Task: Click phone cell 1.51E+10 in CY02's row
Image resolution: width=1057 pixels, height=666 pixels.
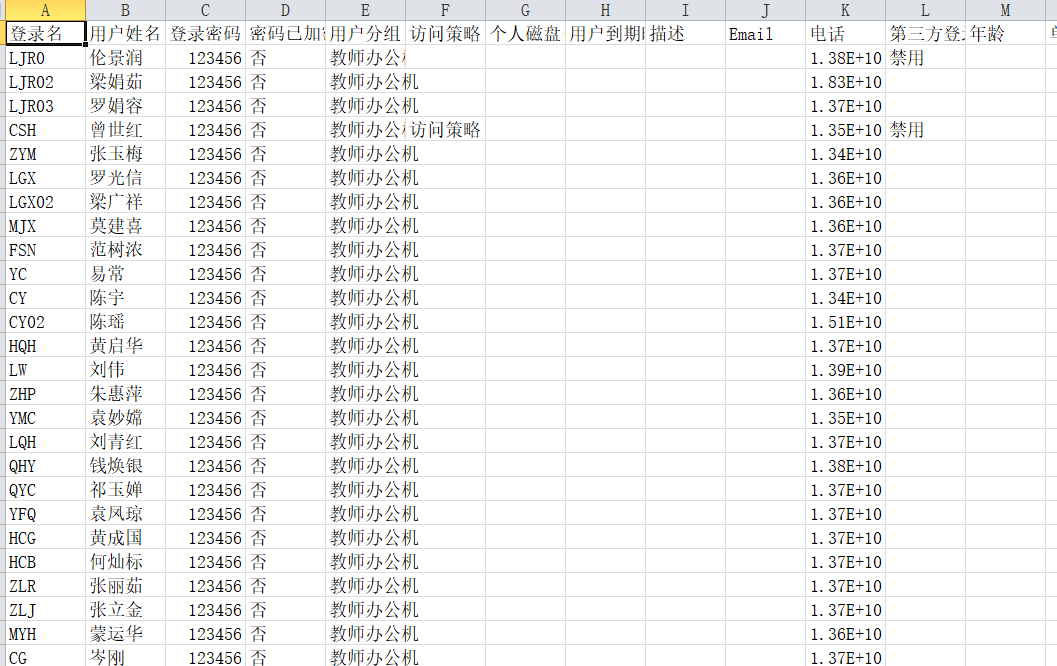Action: [x=845, y=322]
